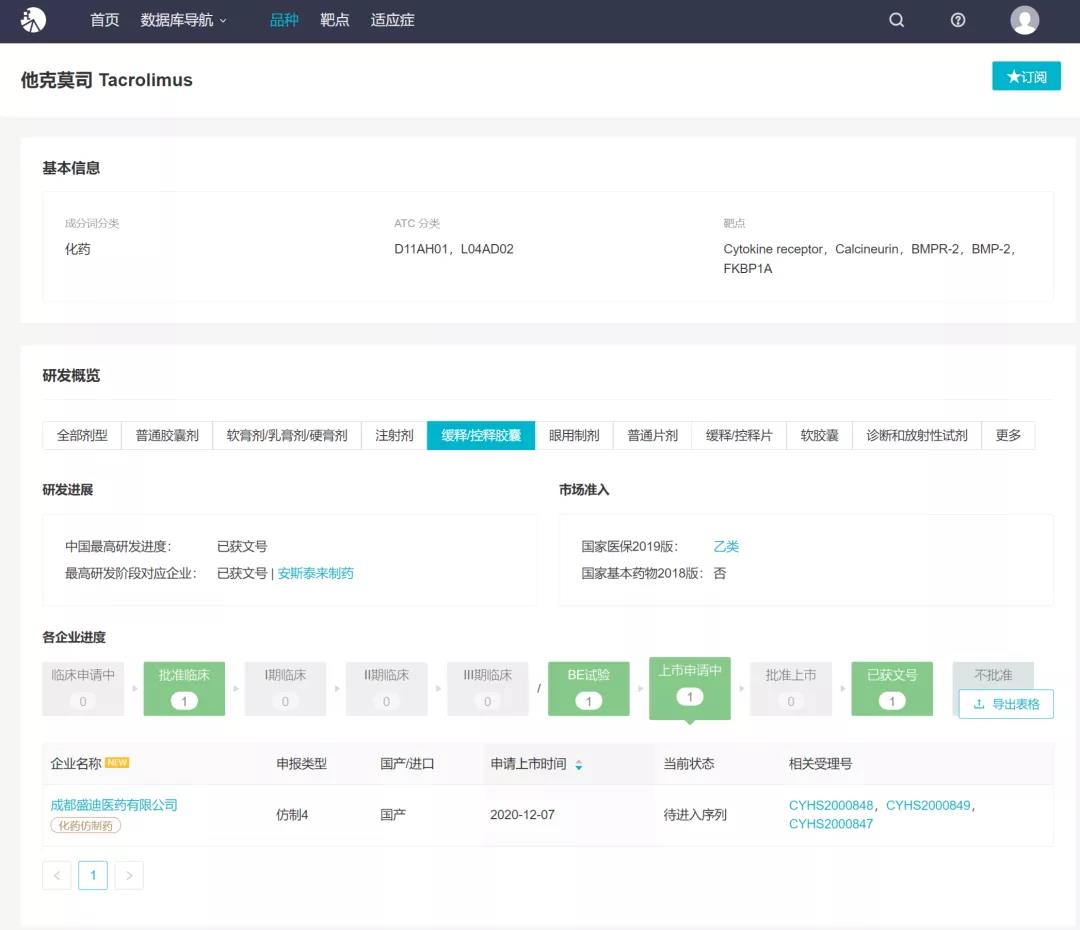
Task: Sort by 申请上市时间 column arrow
Action: pos(578,765)
